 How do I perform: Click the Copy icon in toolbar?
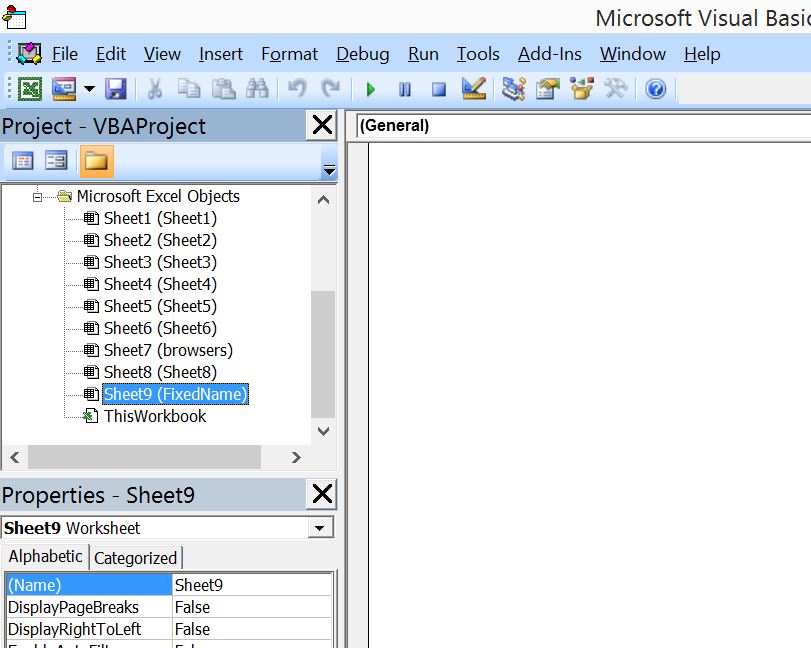point(189,89)
